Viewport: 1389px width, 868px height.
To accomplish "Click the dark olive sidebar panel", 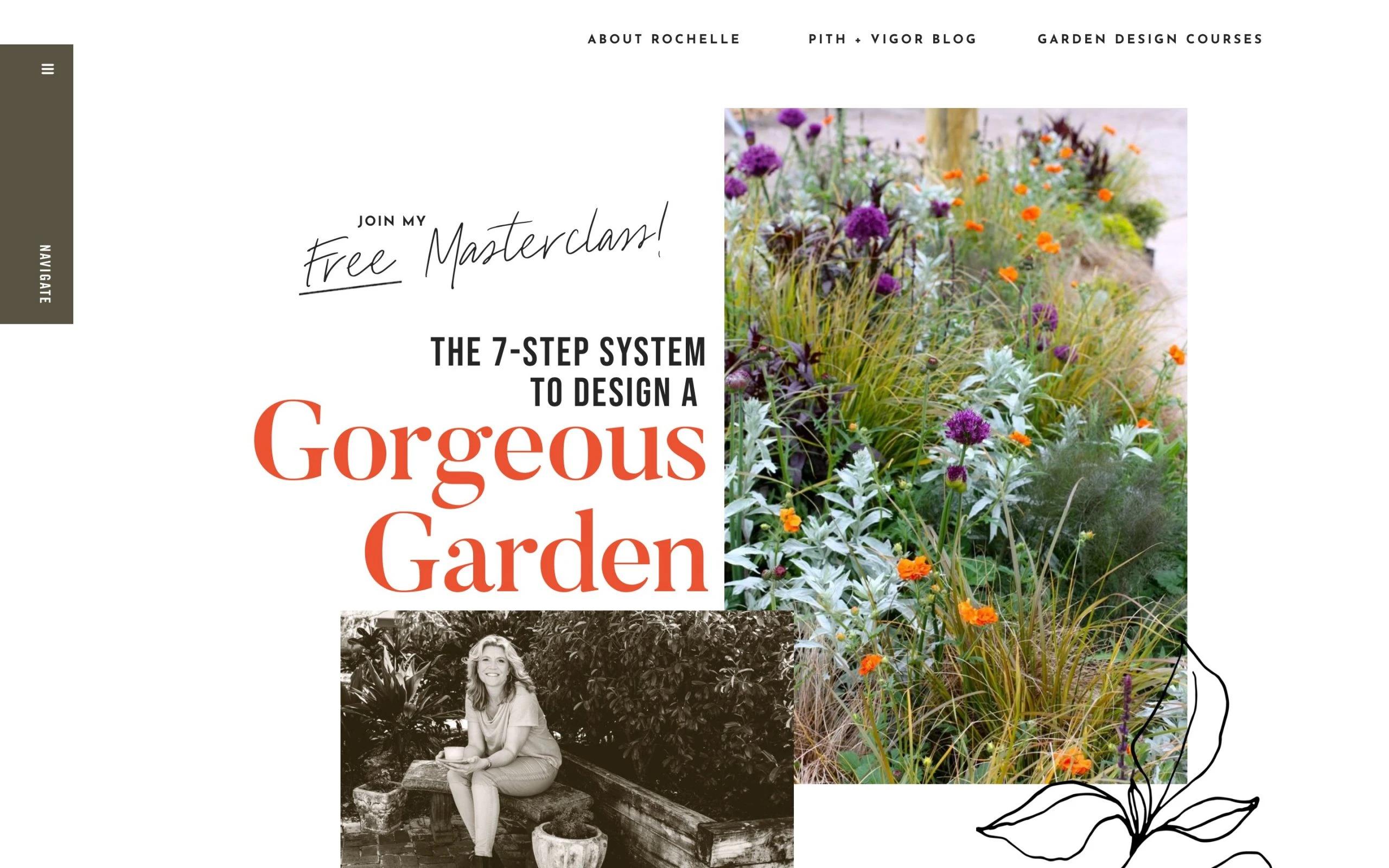I will (37, 184).
